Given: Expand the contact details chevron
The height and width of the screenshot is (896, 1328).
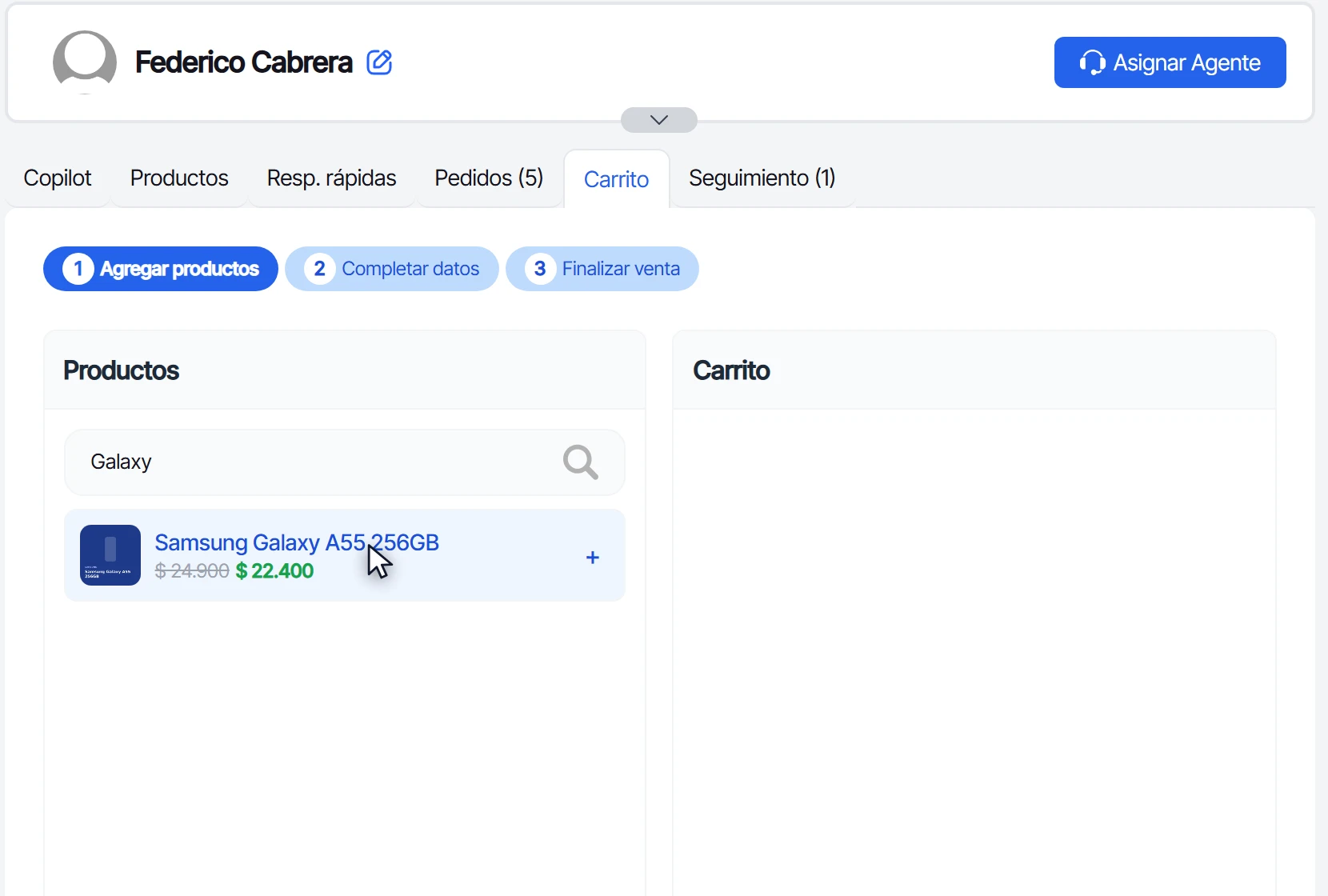Looking at the screenshot, I should pos(659,120).
